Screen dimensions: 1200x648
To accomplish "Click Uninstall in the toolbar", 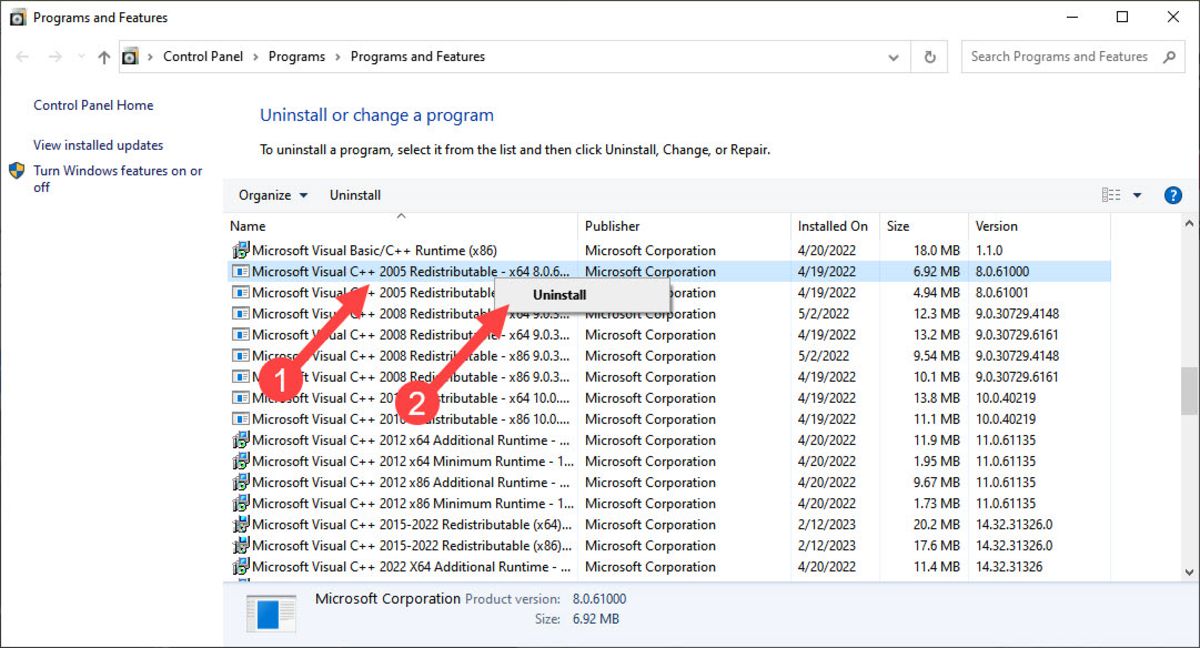I will (x=355, y=195).
